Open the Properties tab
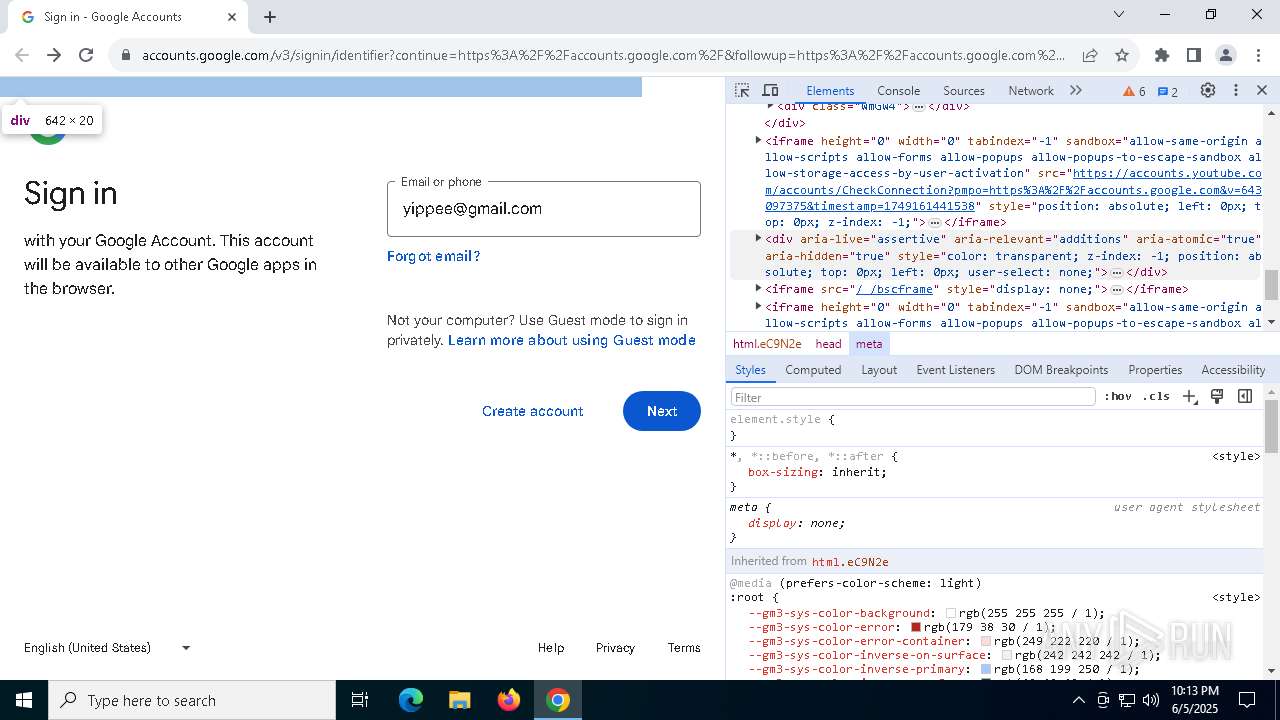1280x720 pixels. [1155, 370]
